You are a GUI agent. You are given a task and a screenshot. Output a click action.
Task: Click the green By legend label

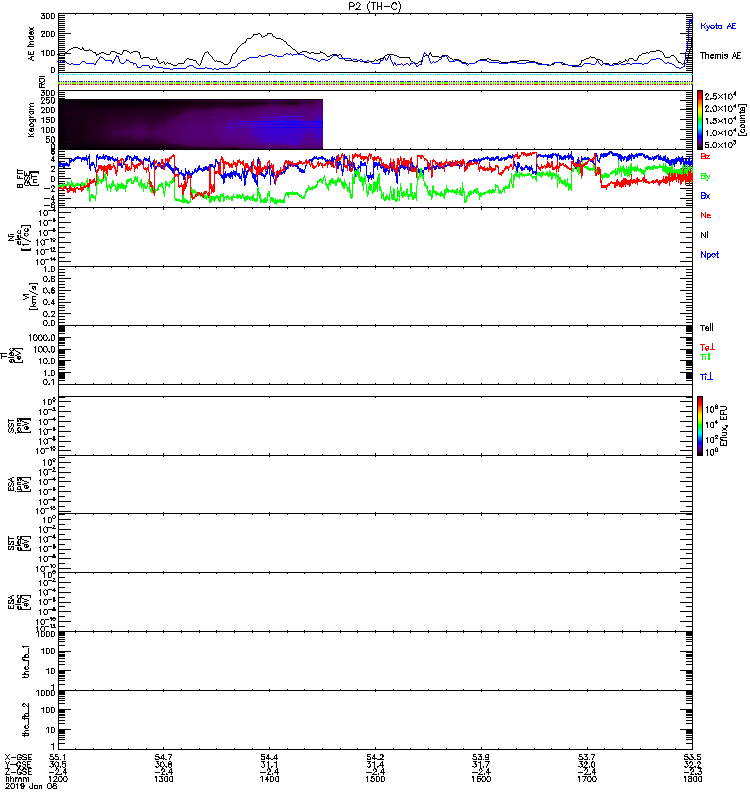tap(706, 176)
